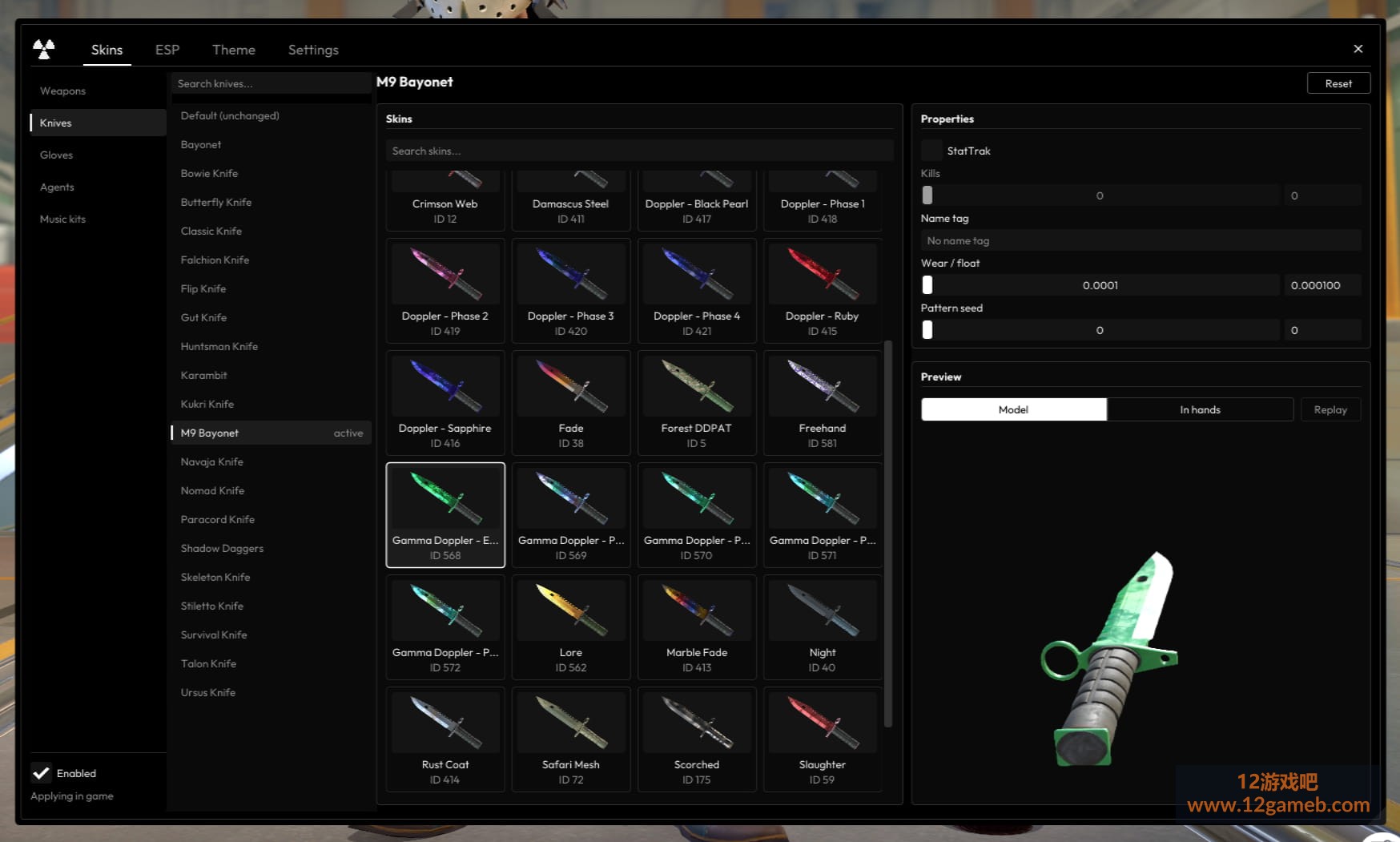Apply the Fade skin ID 38
The width and height of the screenshot is (1400, 842).
click(571, 403)
